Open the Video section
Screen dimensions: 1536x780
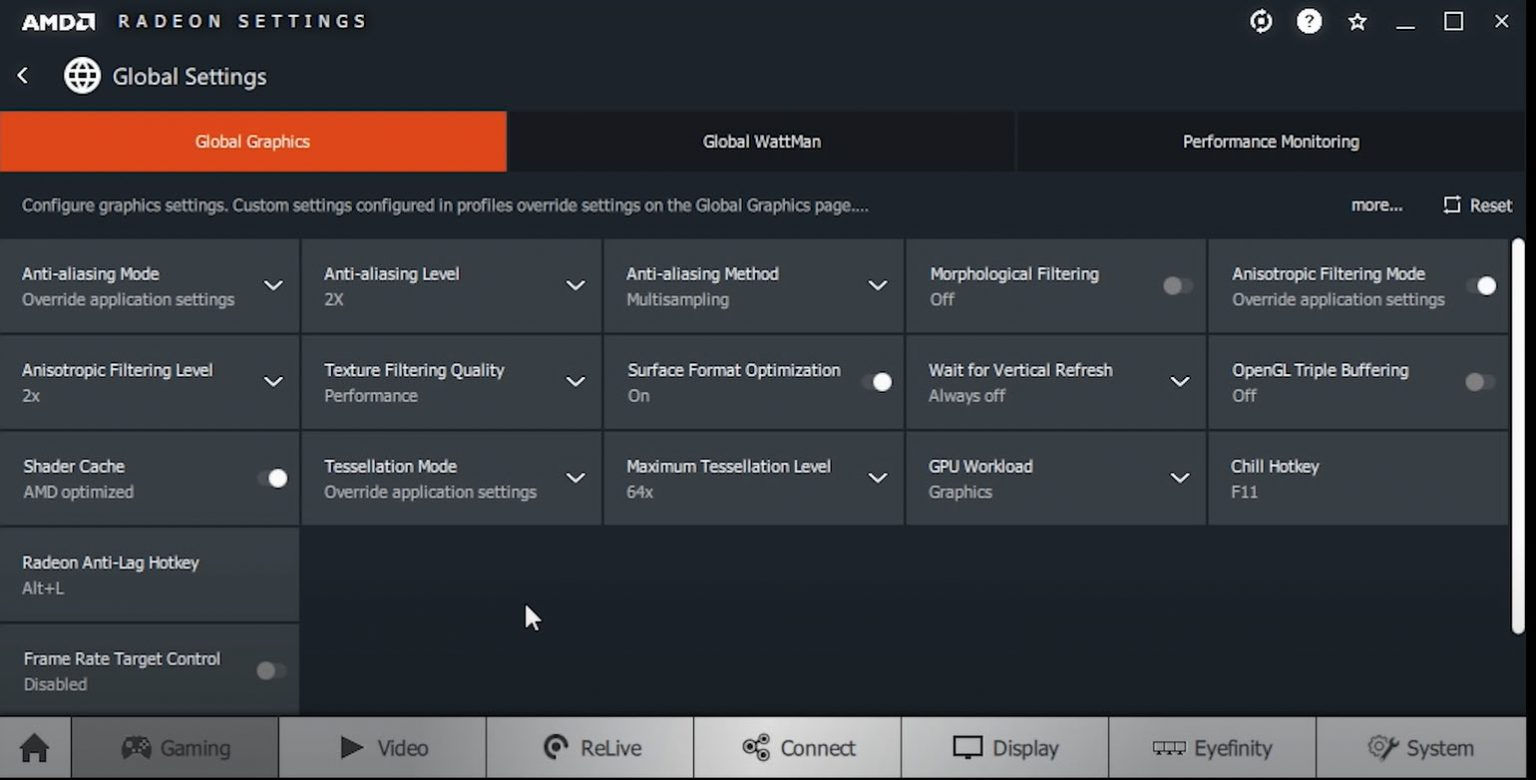tap(383, 748)
